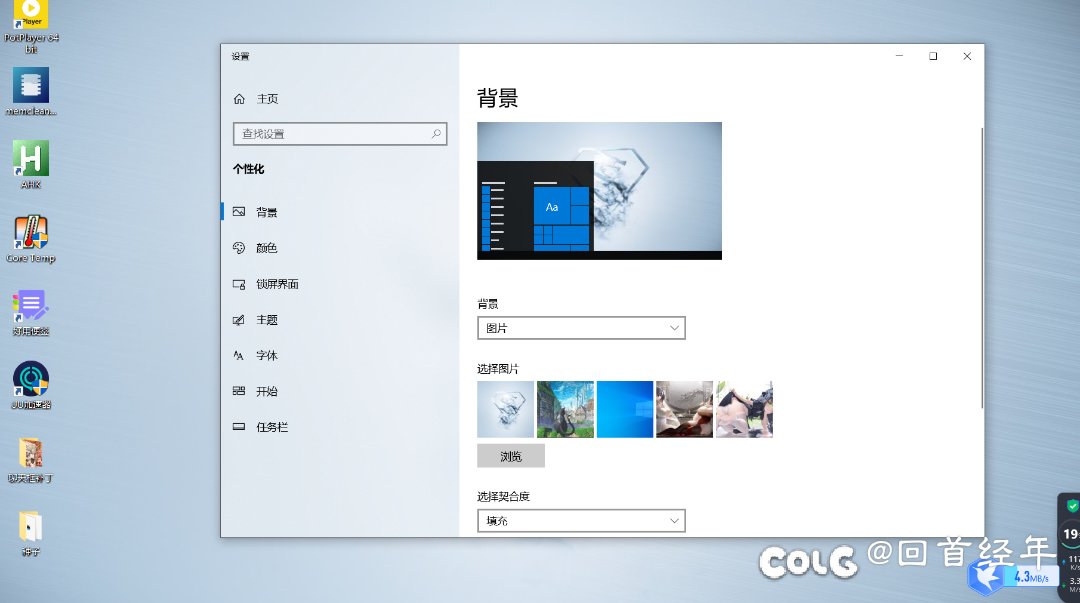Image resolution: width=1080 pixels, height=603 pixels.
Task: Click the home icon next to 主页
Action: coord(239,99)
